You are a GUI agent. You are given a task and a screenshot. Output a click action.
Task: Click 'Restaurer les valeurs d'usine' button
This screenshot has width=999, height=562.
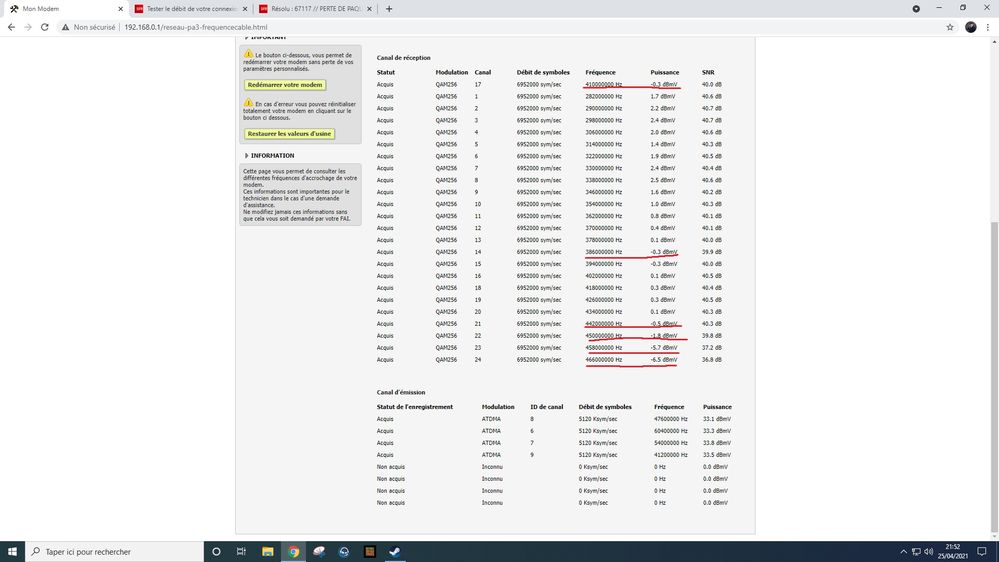coord(290,134)
